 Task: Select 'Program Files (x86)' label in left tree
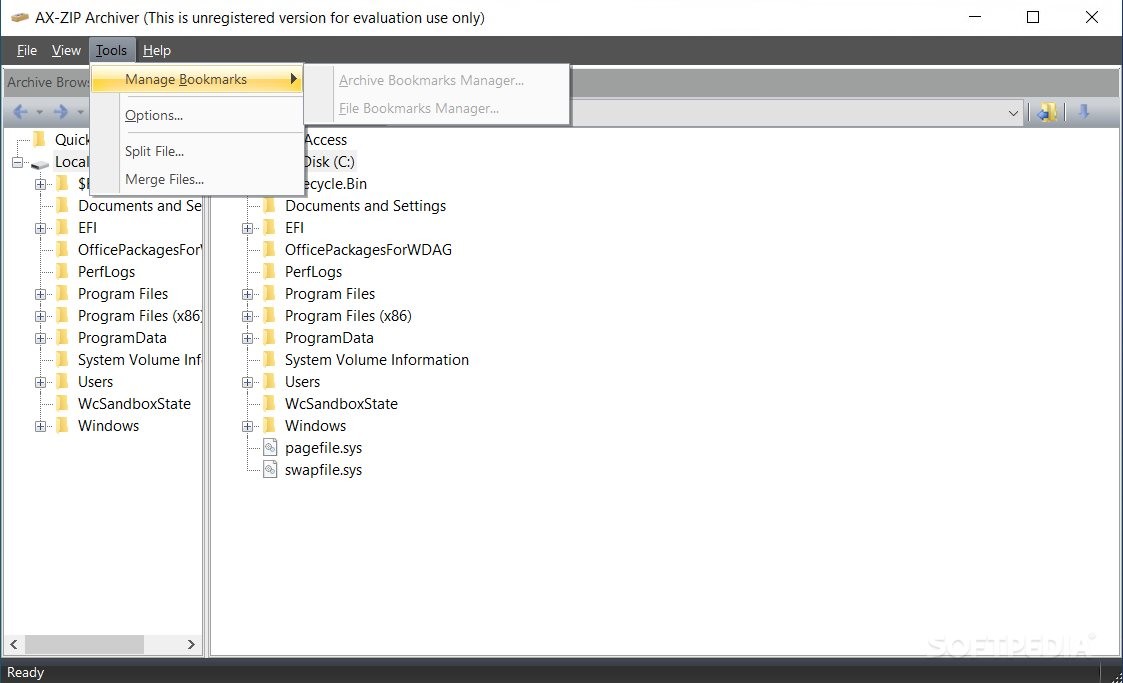point(140,316)
